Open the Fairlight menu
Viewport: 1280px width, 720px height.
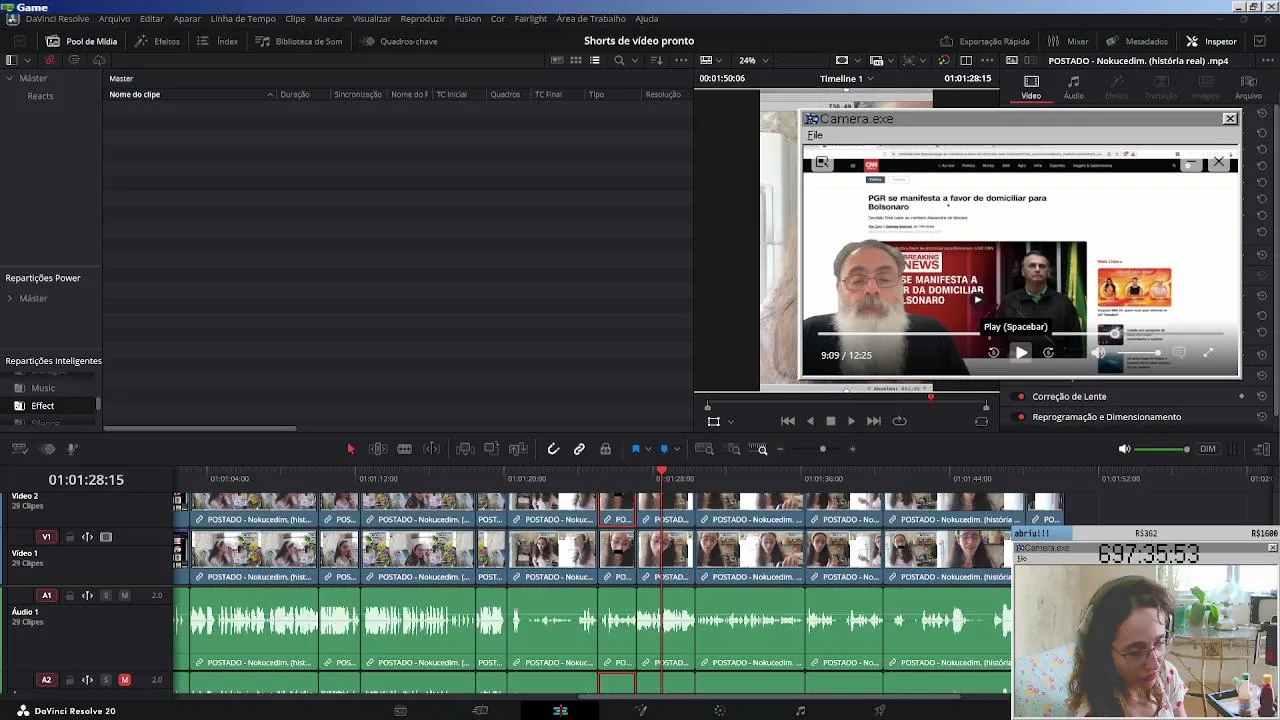531,19
